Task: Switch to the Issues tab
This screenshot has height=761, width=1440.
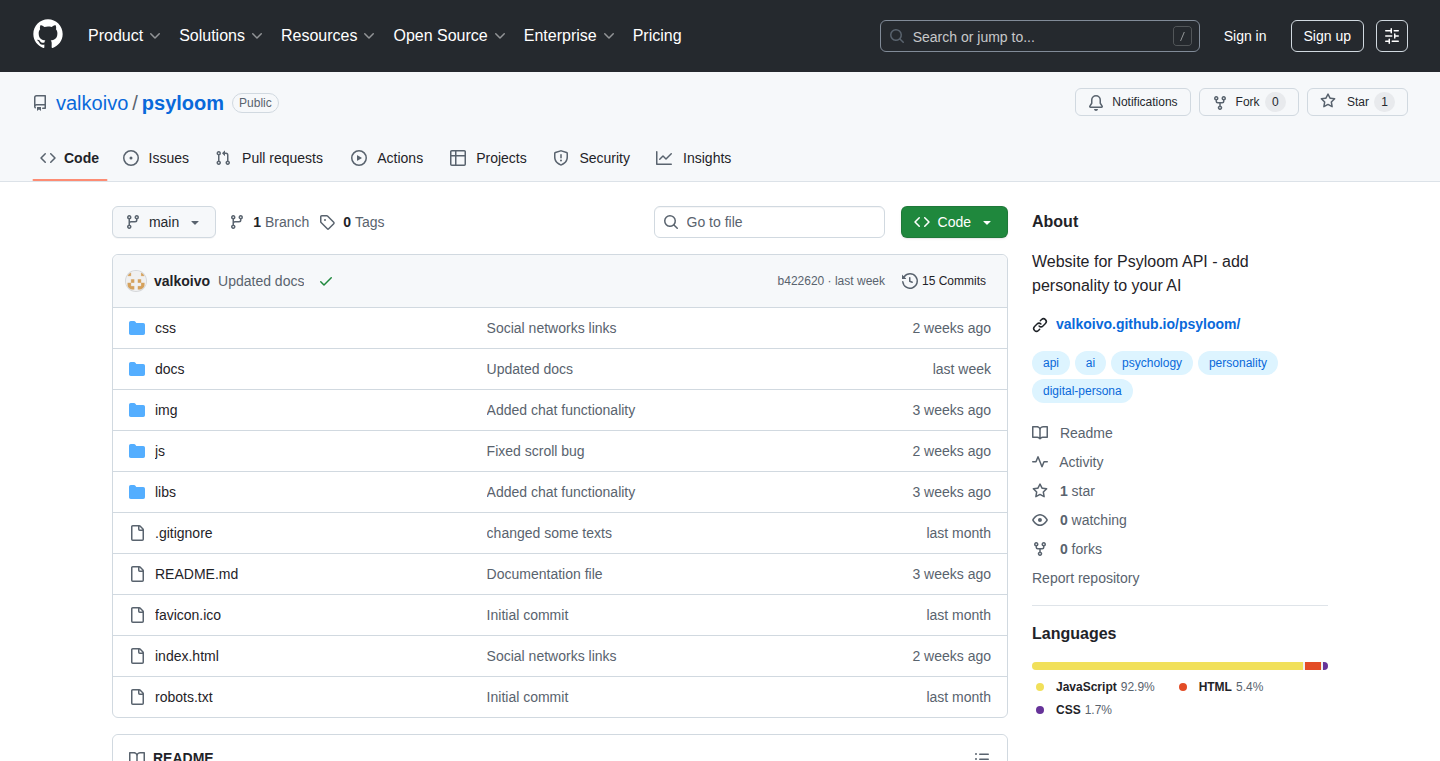Action: click(x=156, y=158)
